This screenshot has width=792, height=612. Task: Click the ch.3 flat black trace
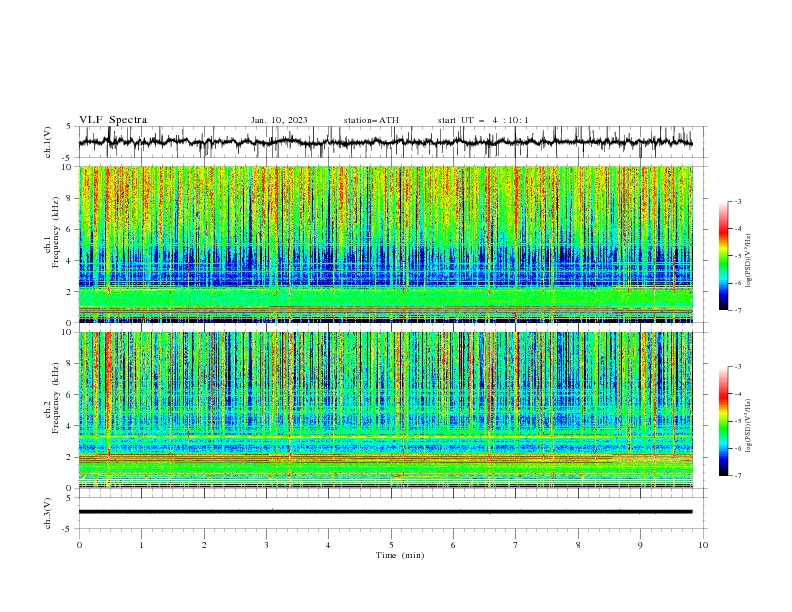click(x=385, y=512)
